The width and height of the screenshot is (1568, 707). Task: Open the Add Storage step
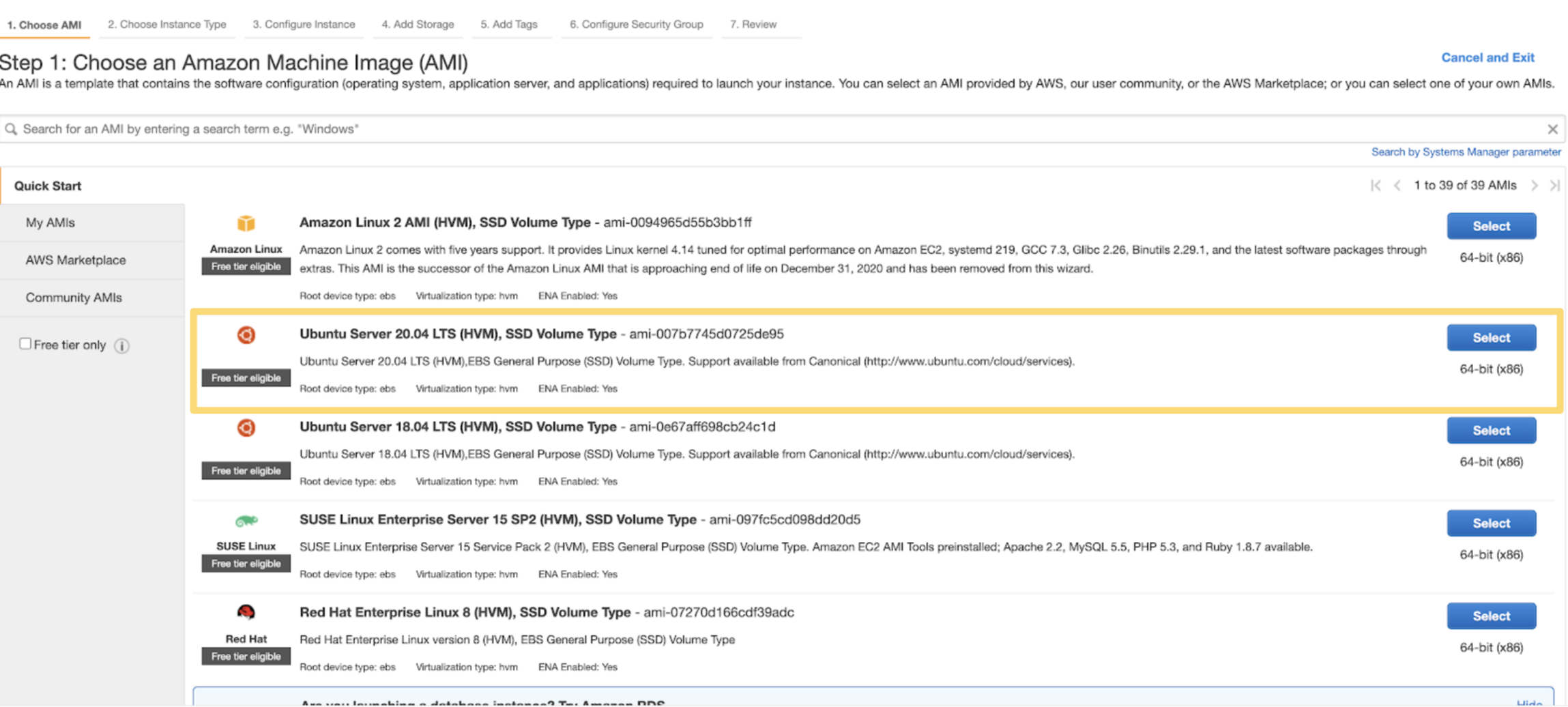click(418, 25)
